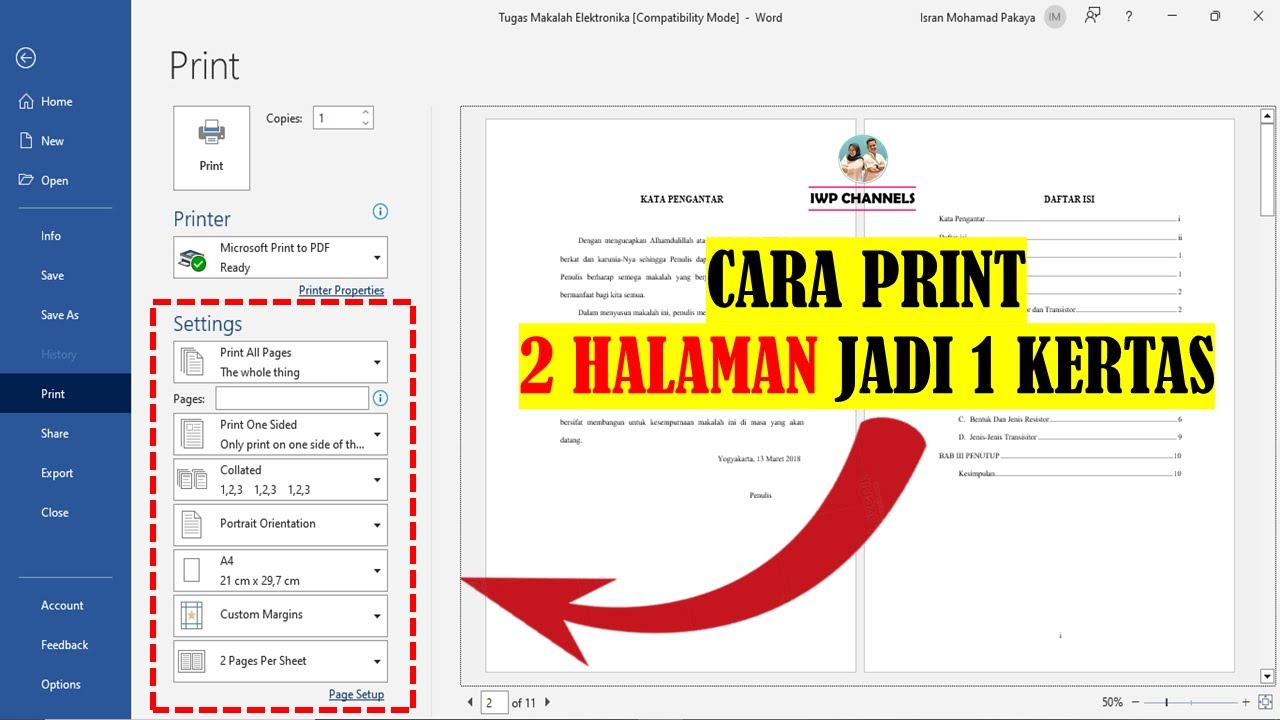Select Save in the sidebar

[x=65, y=275]
